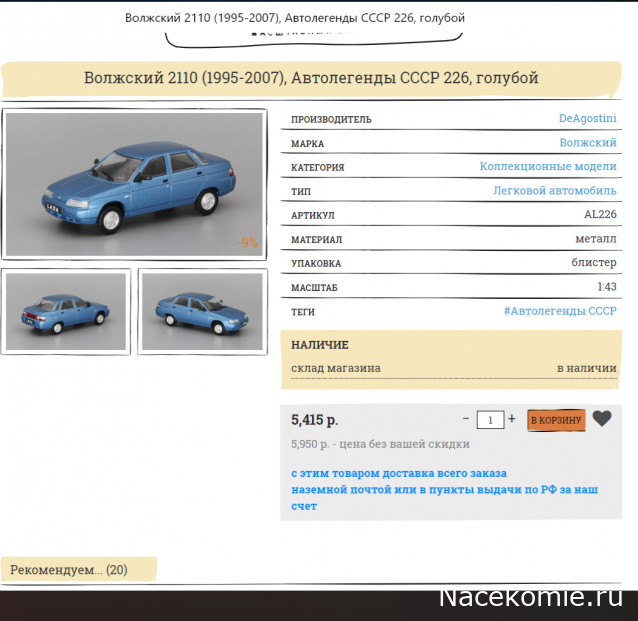View the front side-view car thumbnail
This screenshot has width=638, height=621.
click(x=202, y=310)
